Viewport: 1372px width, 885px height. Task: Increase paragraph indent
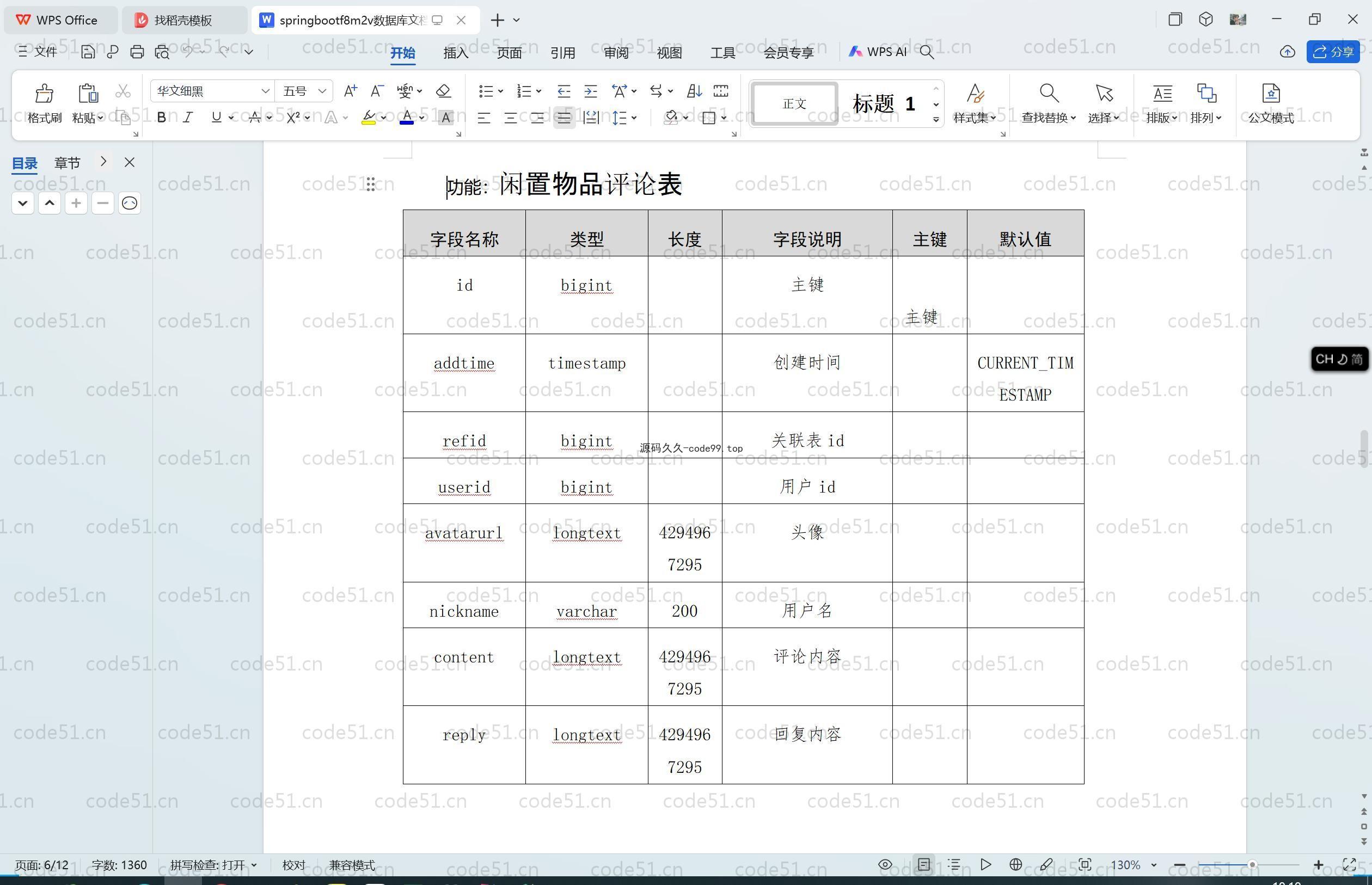(x=590, y=91)
